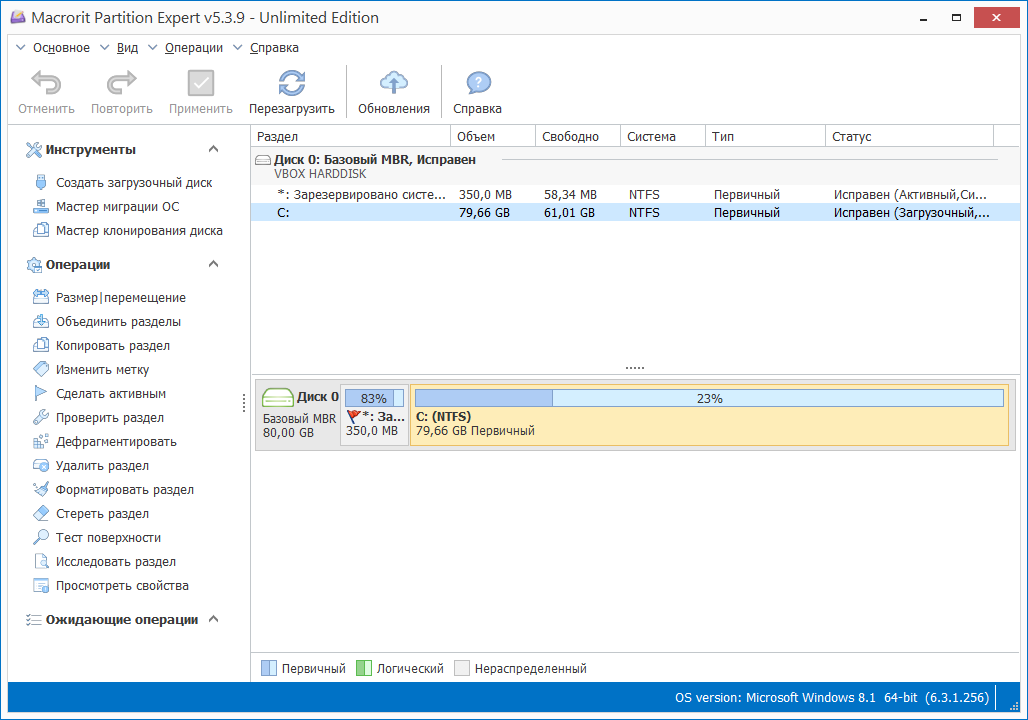Click the Копировать раздел icon

pos(104,345)
